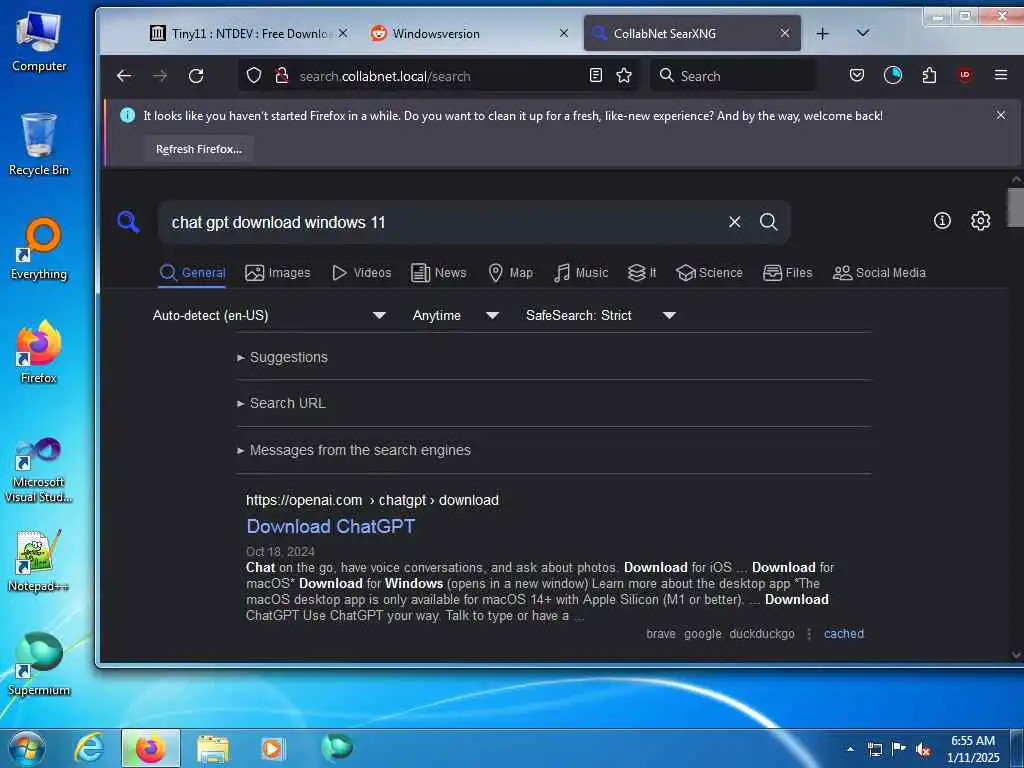Screen dimensions: 1024x768
Task: Select the Social Media search category
Action: (879, 273)
